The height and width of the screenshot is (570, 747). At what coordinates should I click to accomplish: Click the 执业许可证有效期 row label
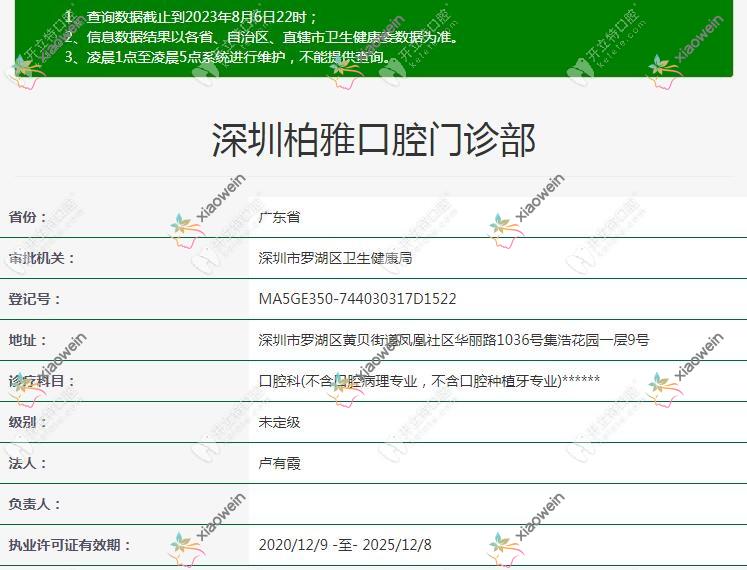[70, 545]
